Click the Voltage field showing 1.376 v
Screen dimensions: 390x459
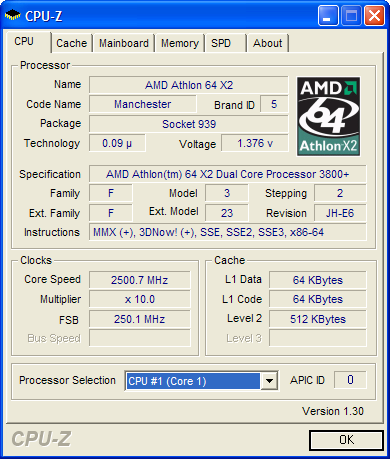pos(255,143)
